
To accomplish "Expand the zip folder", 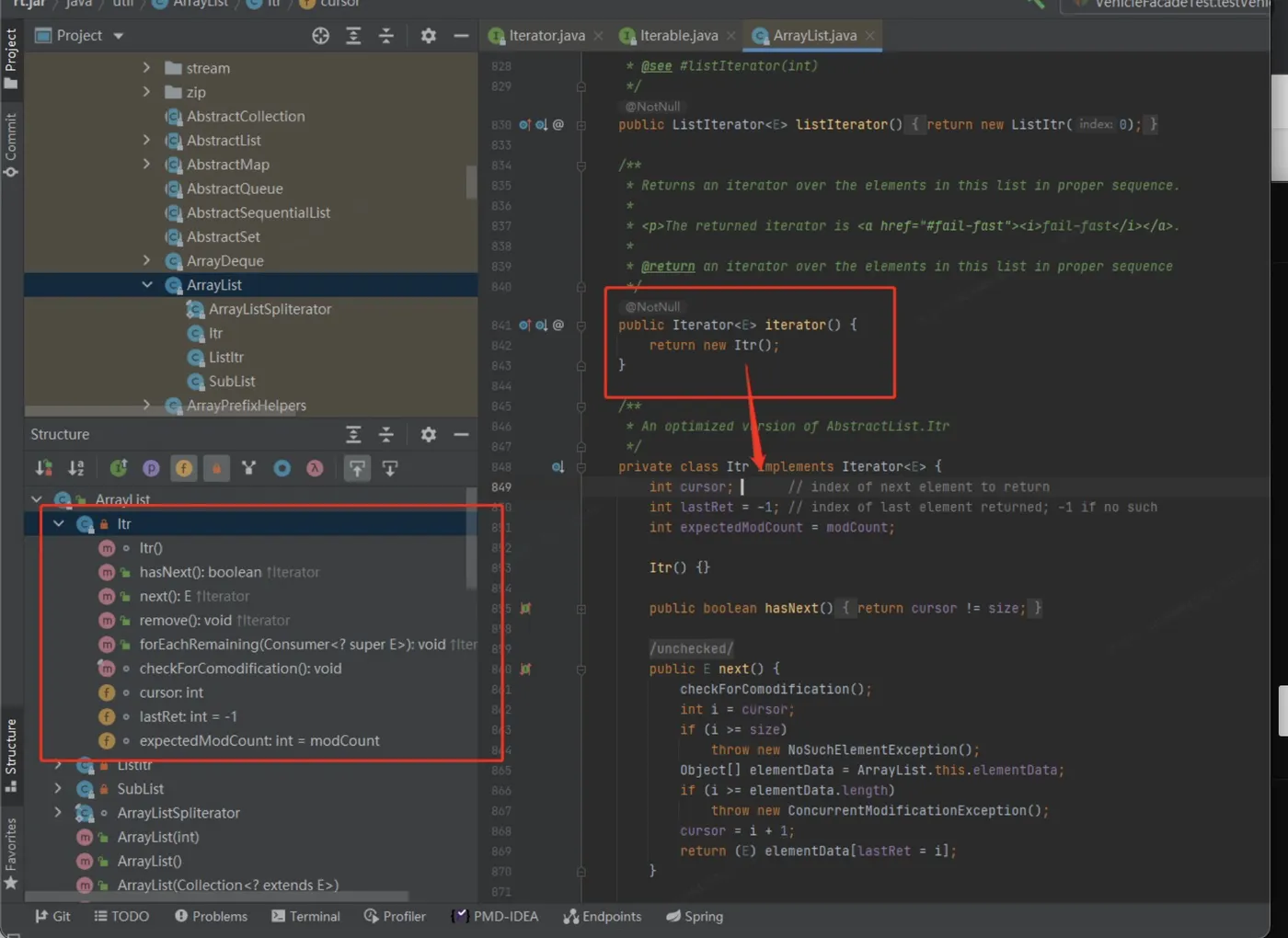I will pos(146,91).
